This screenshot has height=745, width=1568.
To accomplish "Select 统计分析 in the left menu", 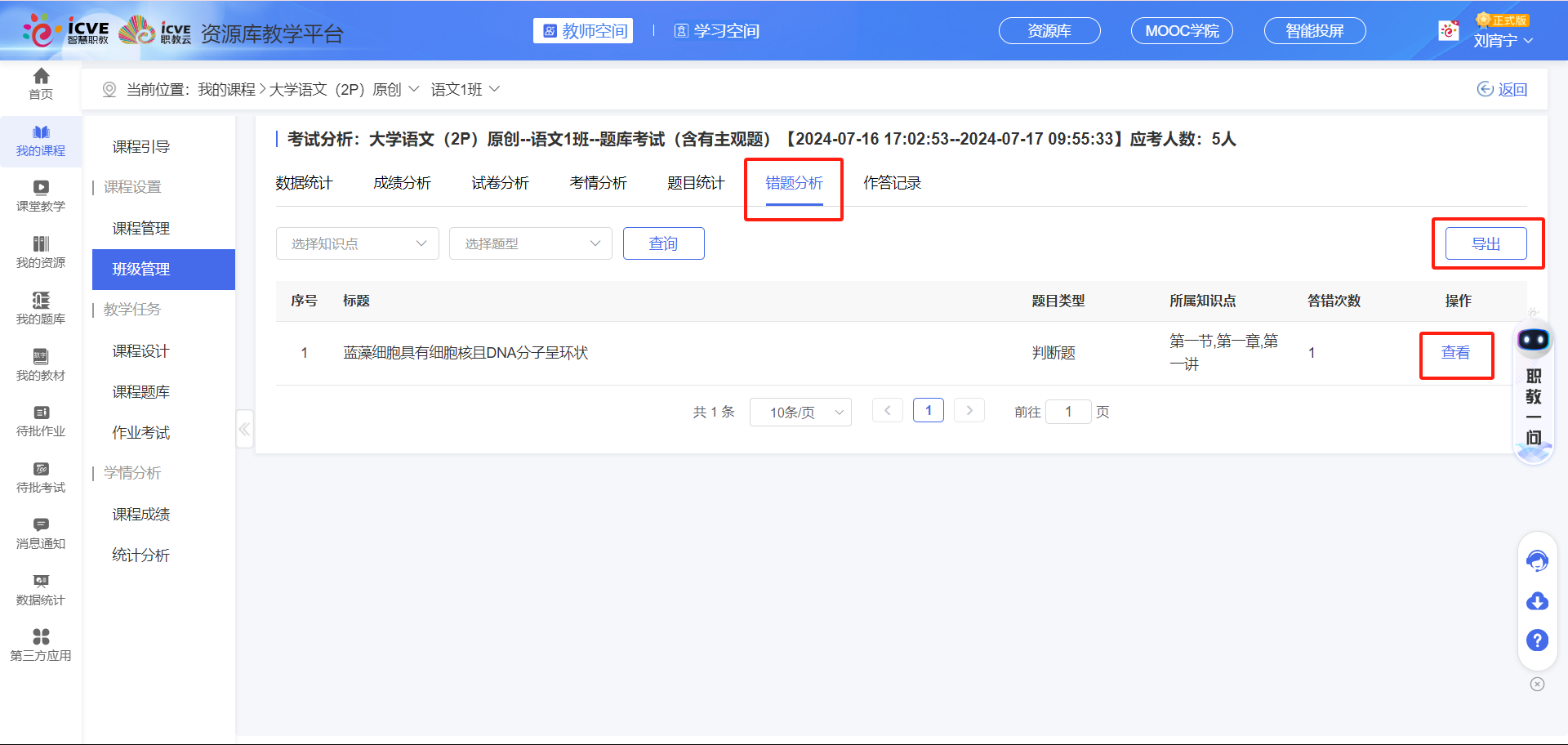I will (140, 555).
